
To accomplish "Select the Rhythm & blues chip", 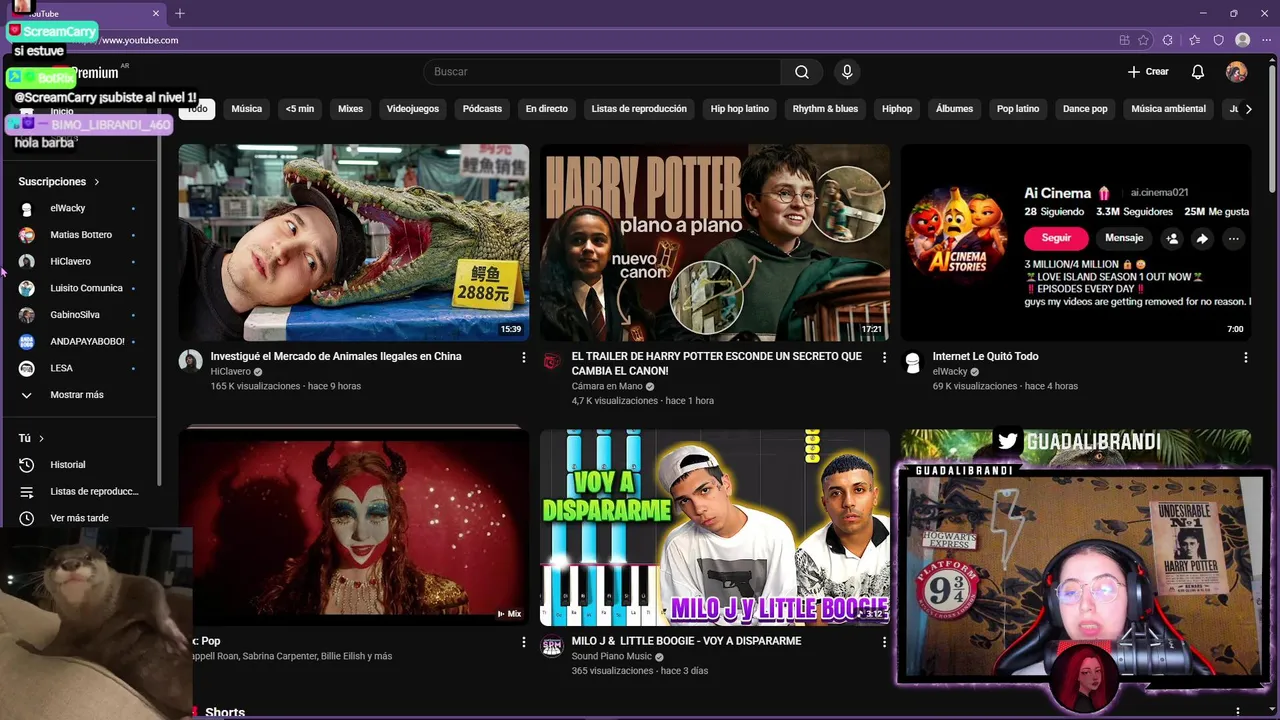I will click(825, 109).
